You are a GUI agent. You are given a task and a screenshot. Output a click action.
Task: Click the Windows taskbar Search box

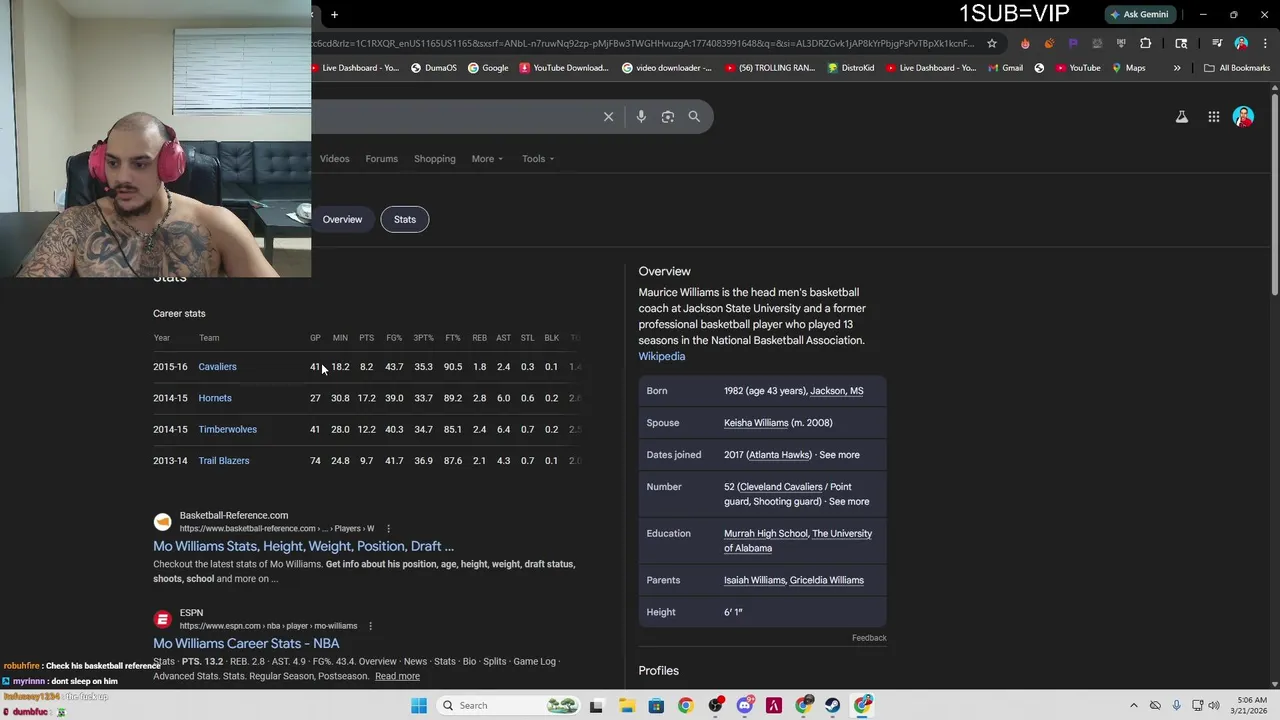[507, 705]
